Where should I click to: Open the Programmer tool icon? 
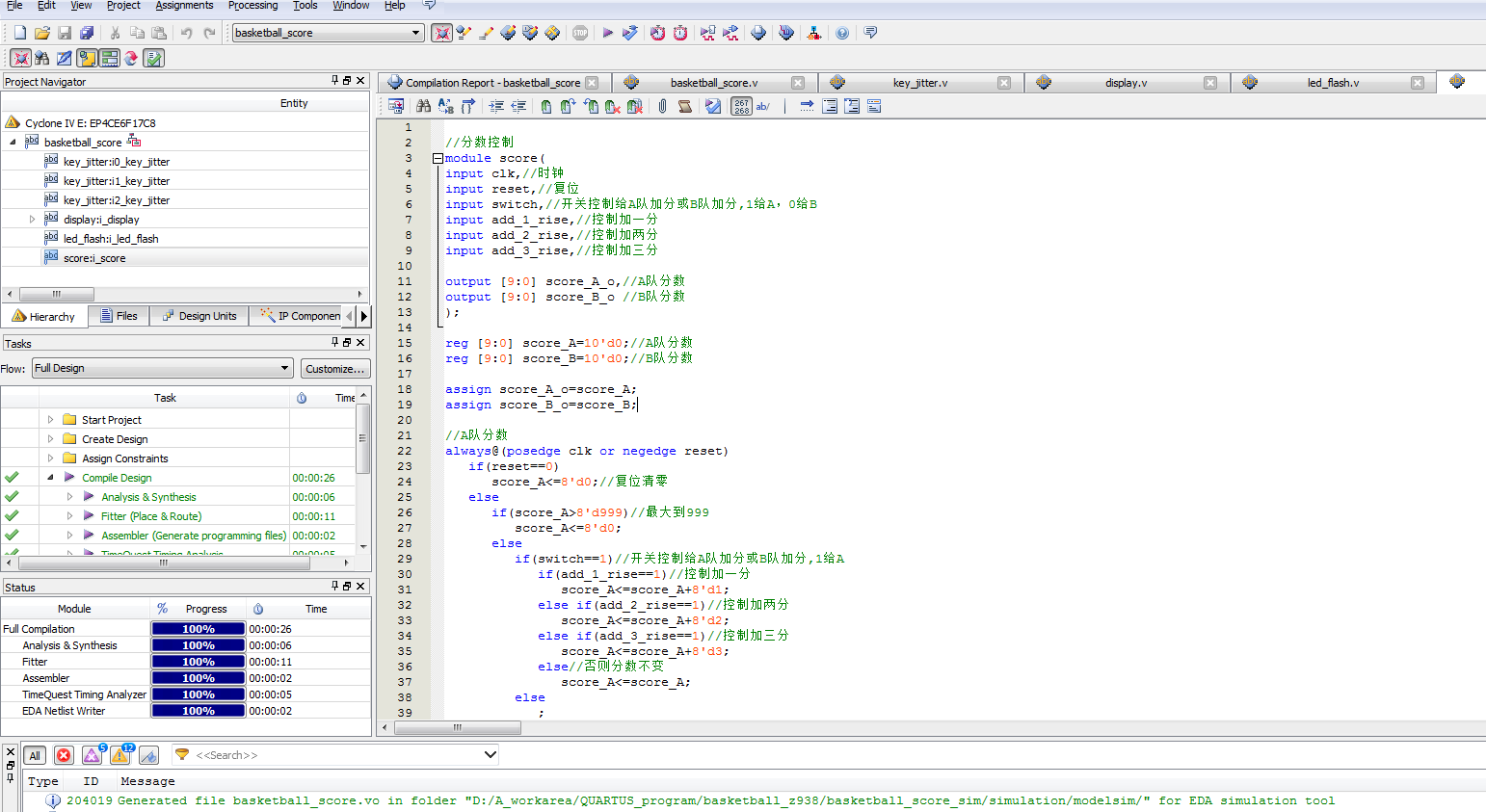click(786, 33)
